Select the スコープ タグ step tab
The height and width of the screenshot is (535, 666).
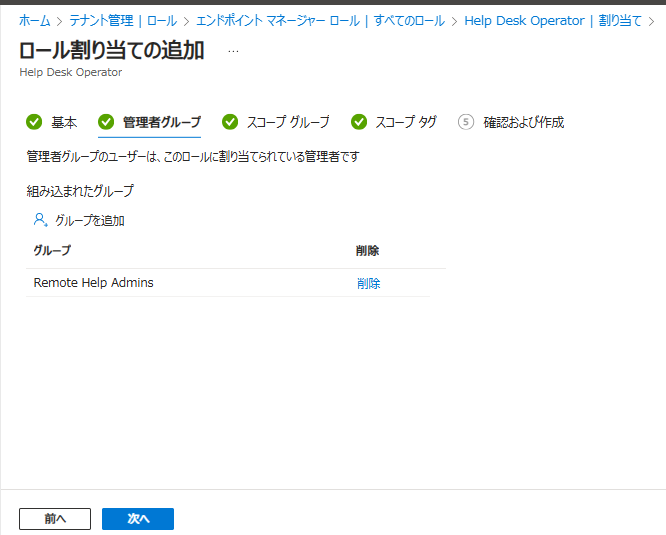click(x=394, y=122)
